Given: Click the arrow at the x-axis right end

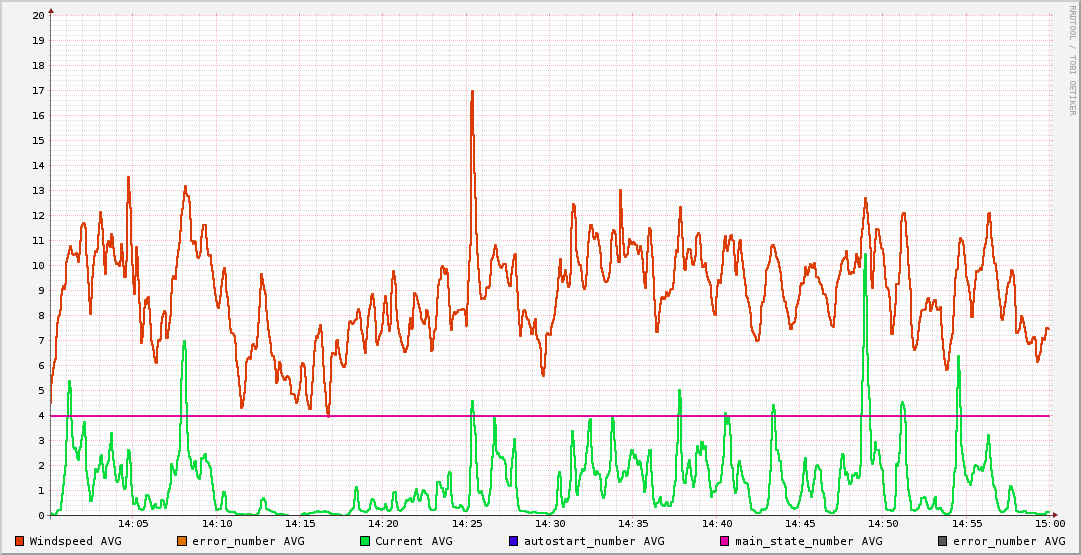Looking at the screenshot, I should (1054, 515).
